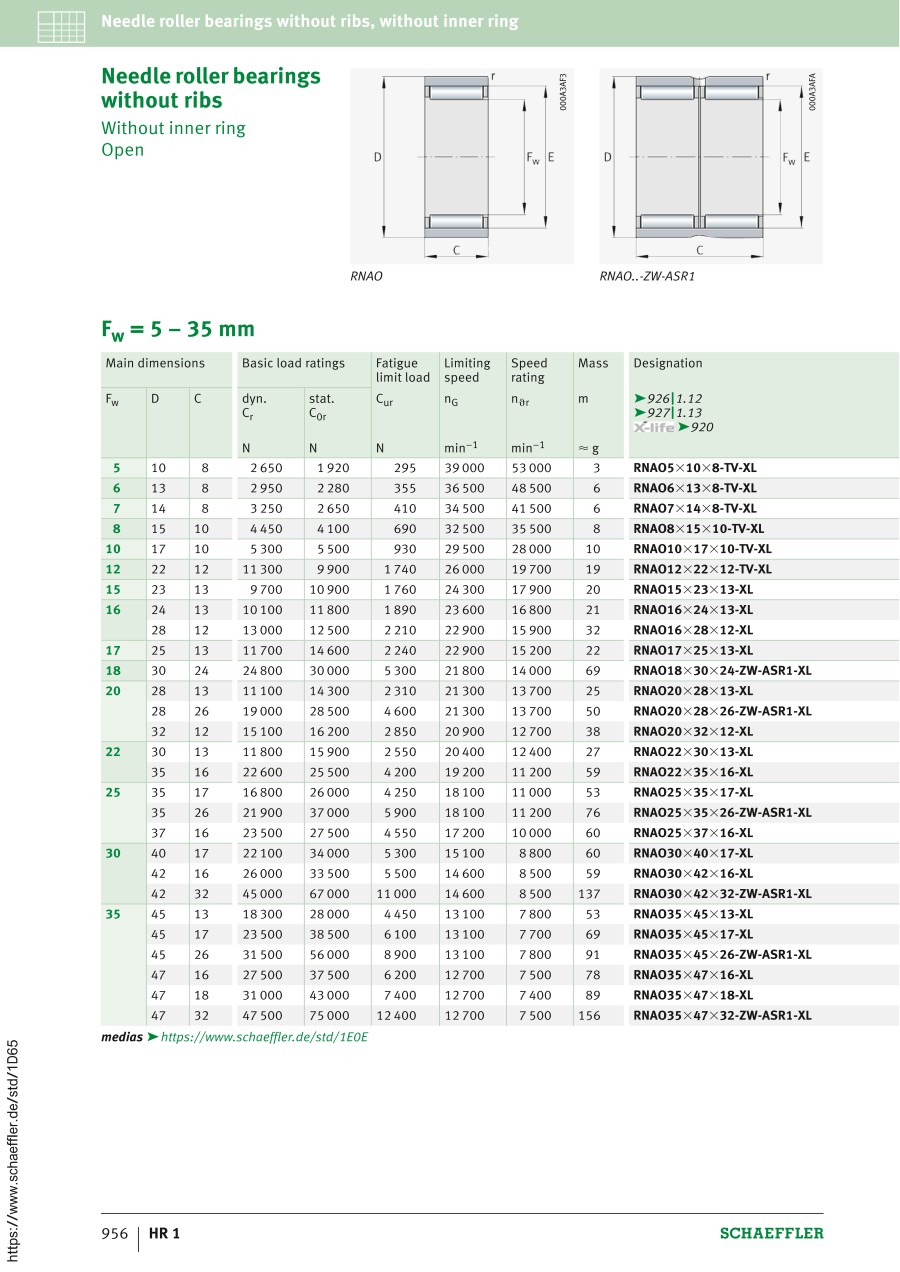Select designation RNAO5×10×8-TV-XL
Viewport: 900px width, 1272px height.
pos(695,468)
